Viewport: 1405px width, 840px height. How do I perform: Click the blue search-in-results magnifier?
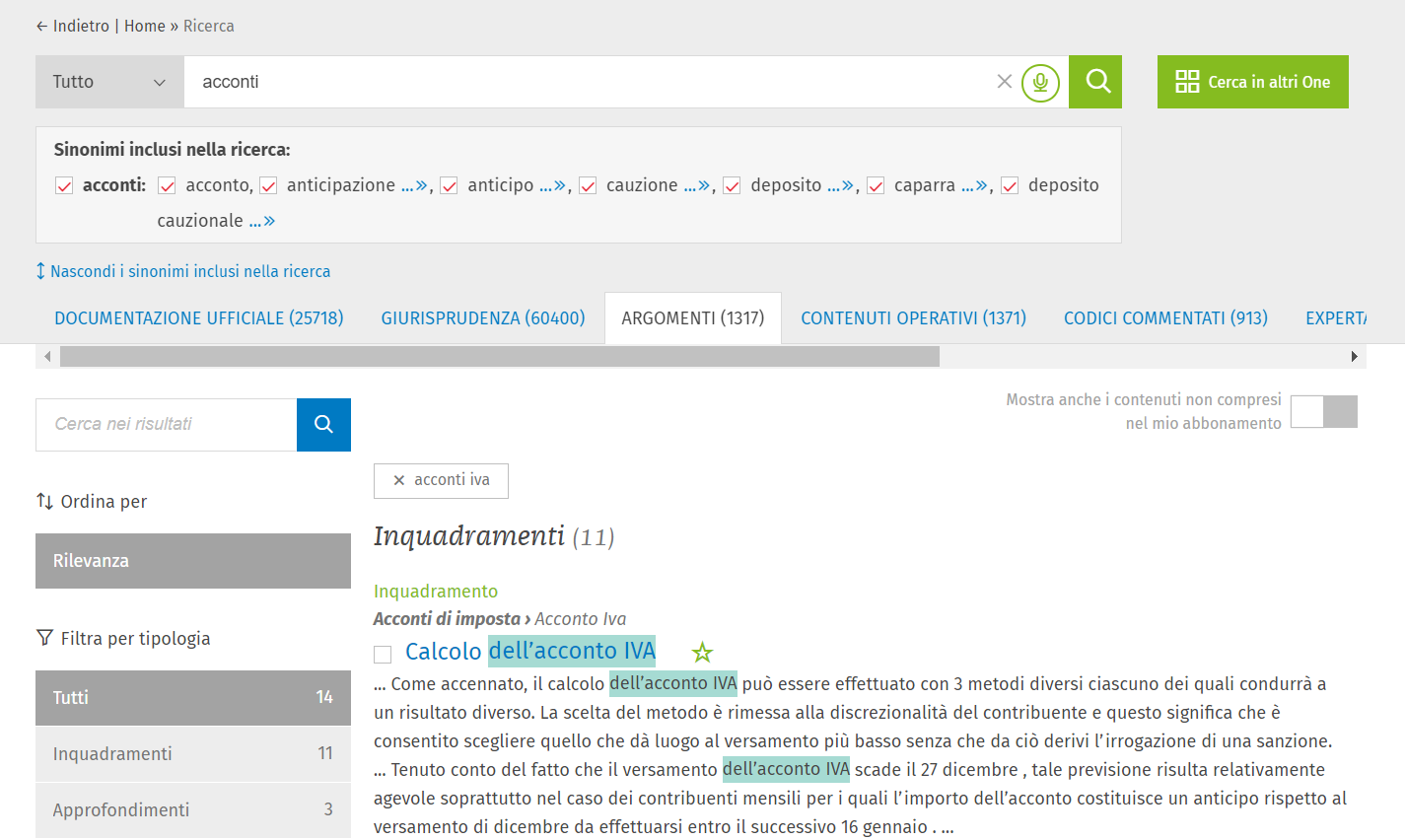pos(323,425)
